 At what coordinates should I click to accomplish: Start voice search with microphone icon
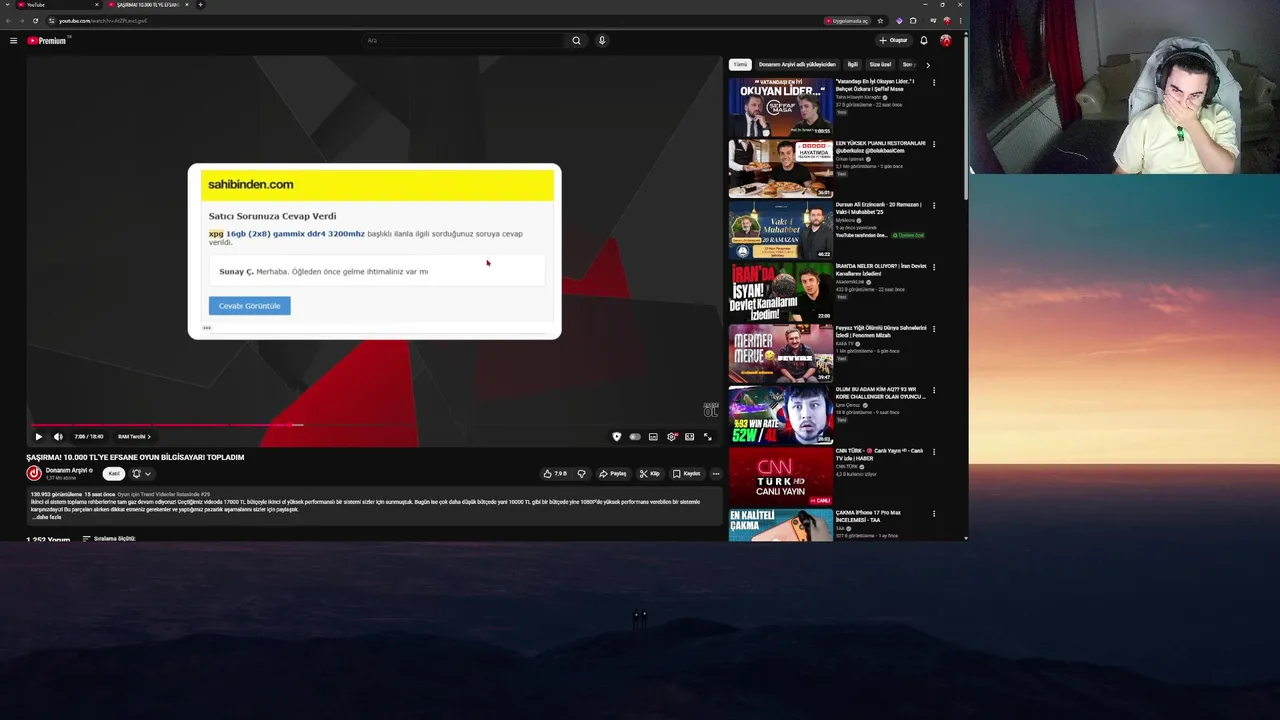tap(602, 41)
